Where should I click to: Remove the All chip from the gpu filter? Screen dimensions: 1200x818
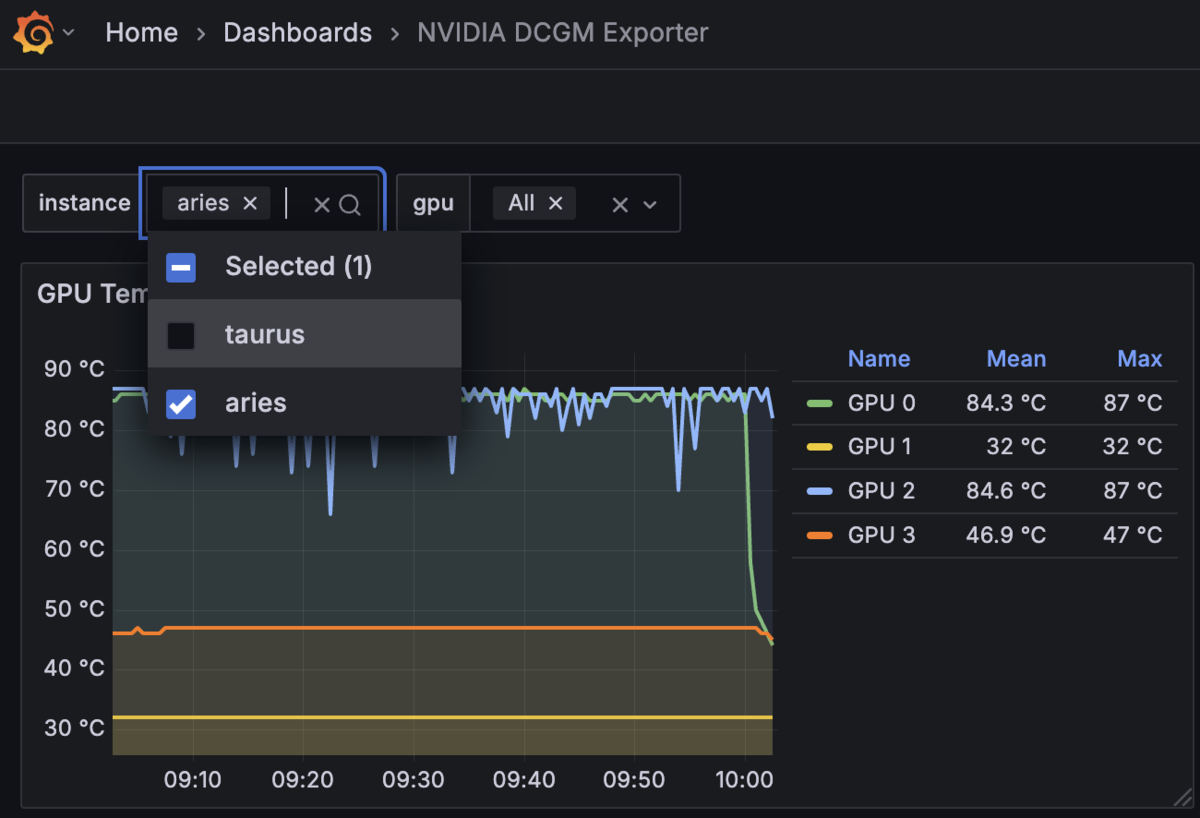[556, 203]
